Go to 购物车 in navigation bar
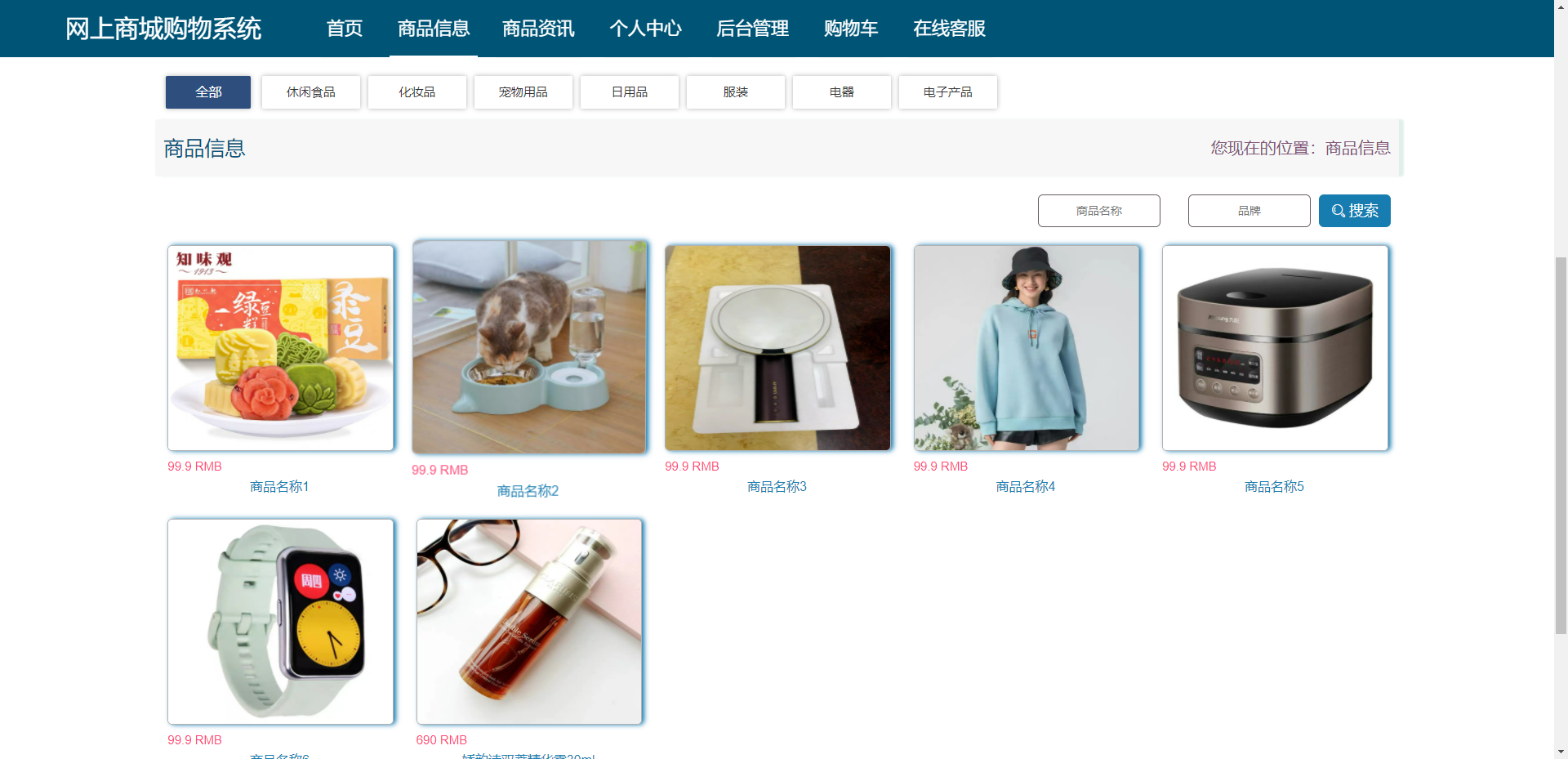Viewport: 1568px width, 759px height. 851,29
